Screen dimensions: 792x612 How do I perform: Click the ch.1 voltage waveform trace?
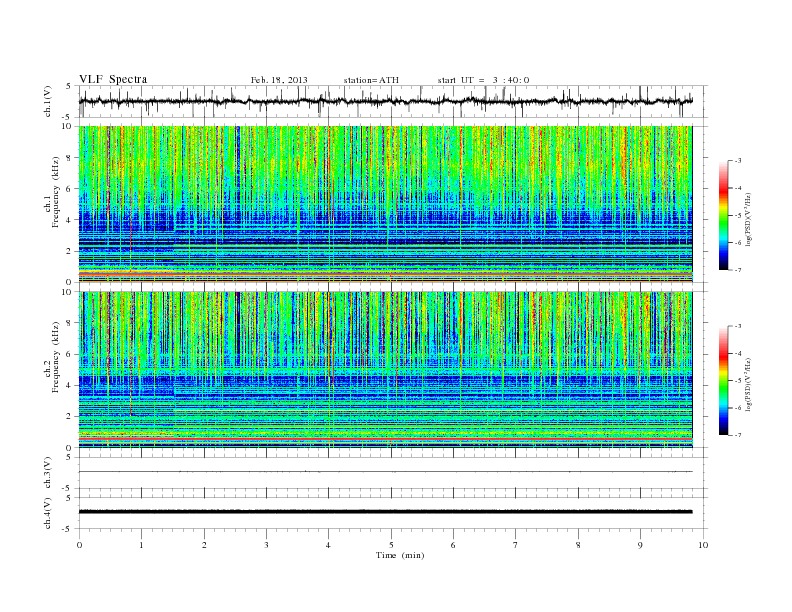(x=385, y=101)
